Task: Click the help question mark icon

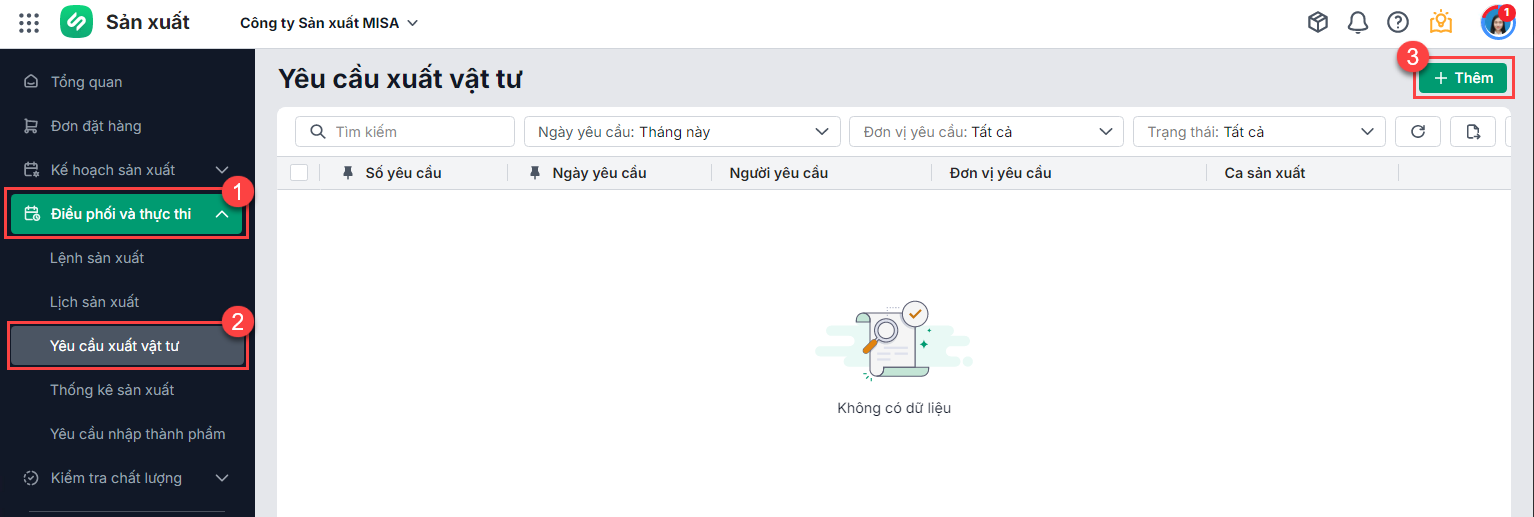Action: 1397,22
